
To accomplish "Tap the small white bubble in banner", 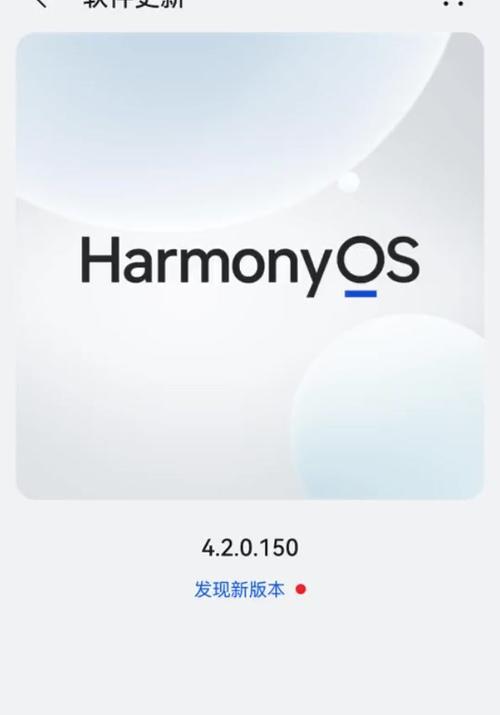I will coord(349,181).
